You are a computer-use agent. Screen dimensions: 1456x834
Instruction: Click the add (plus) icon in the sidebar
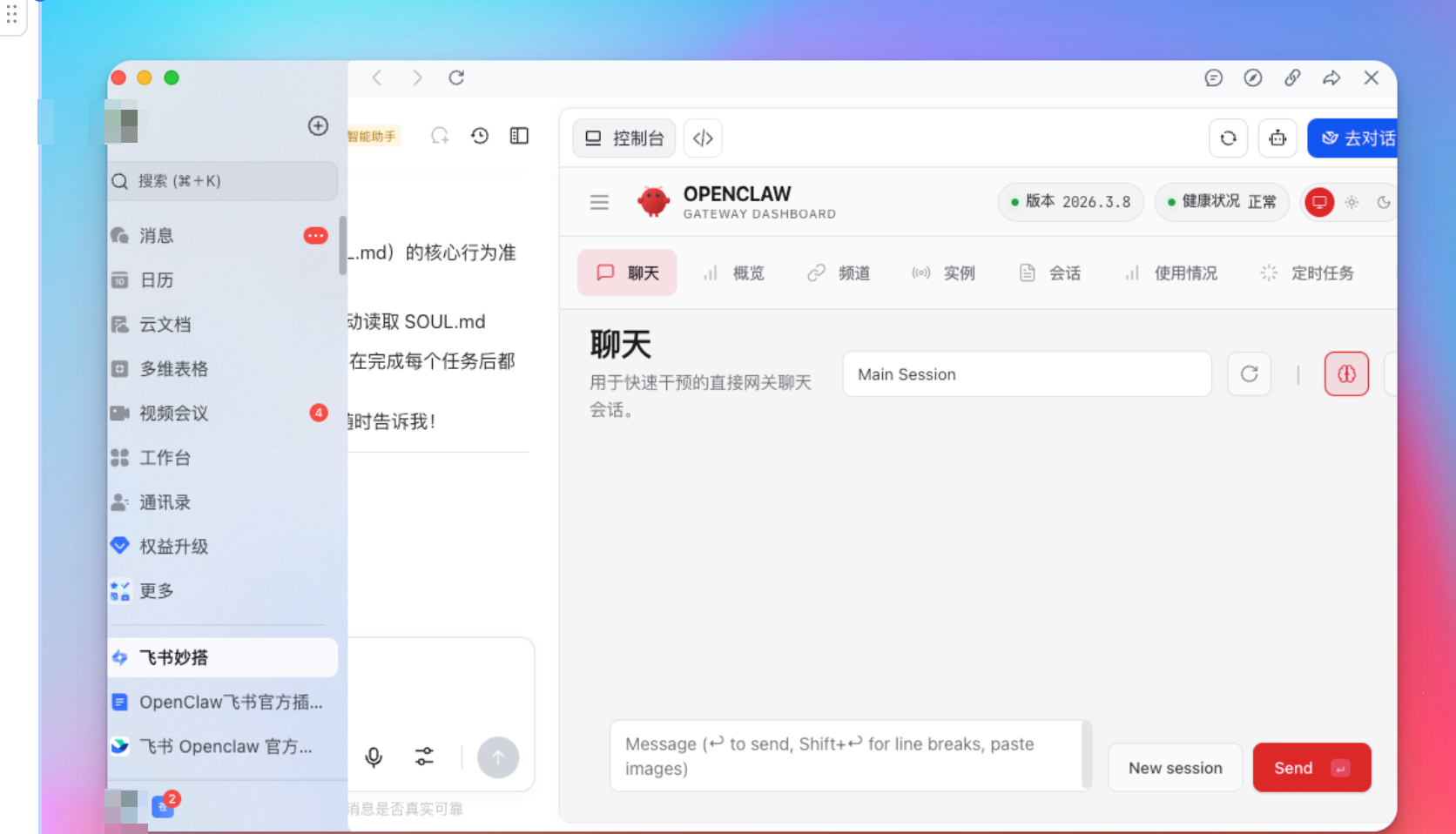tap(318, 125)
